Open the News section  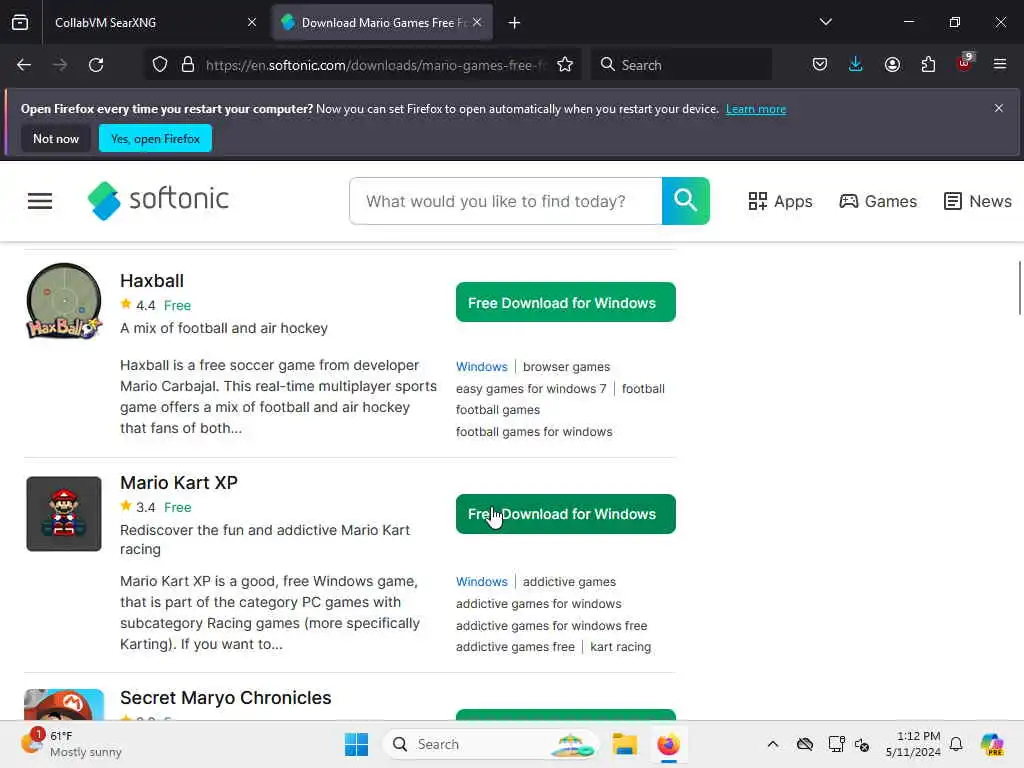978,201
